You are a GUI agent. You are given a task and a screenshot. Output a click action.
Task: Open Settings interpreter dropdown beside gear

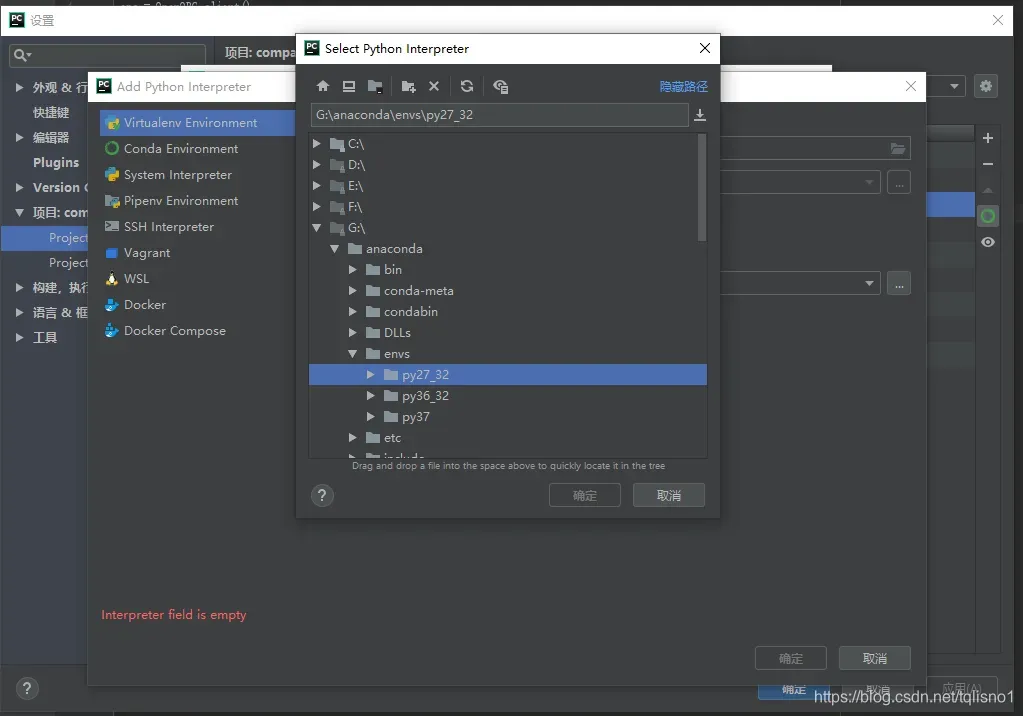coord(954,86)
